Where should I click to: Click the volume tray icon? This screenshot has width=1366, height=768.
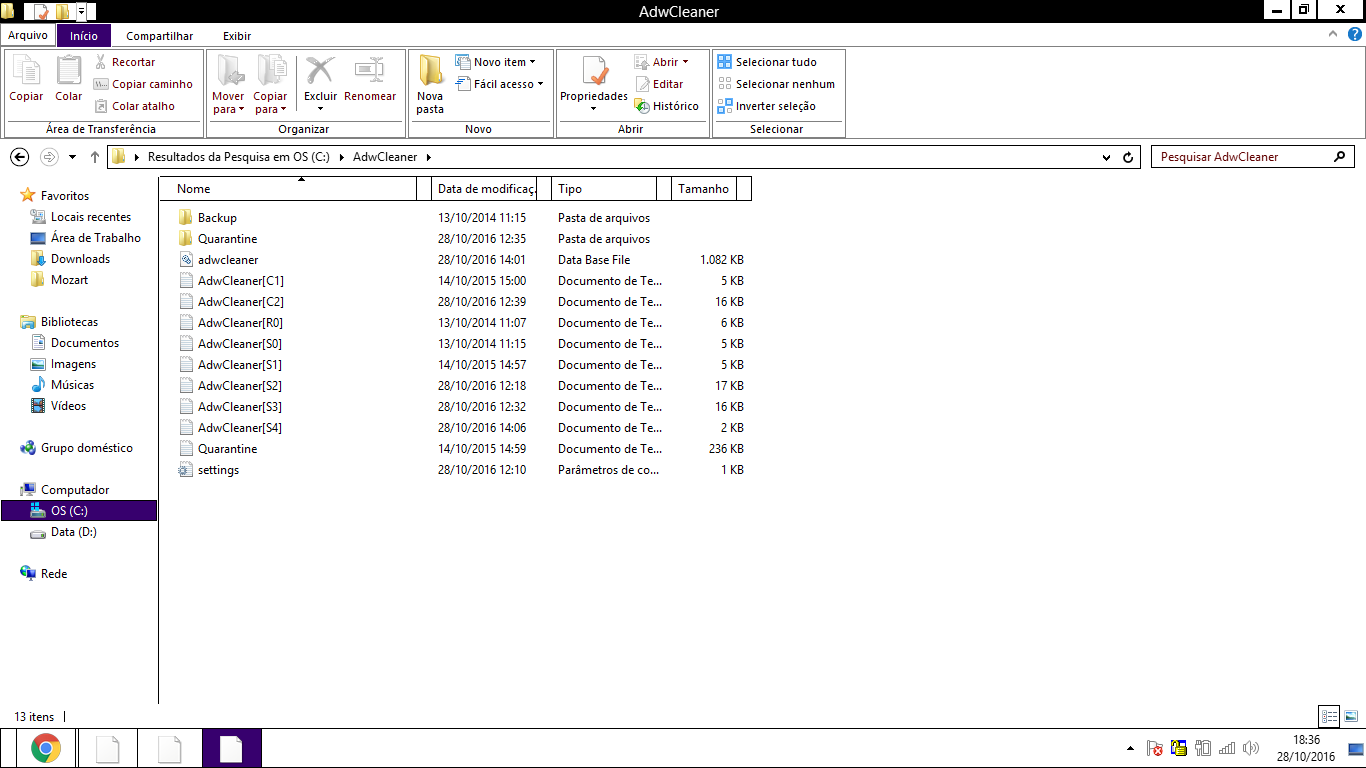click(1251, 748)
